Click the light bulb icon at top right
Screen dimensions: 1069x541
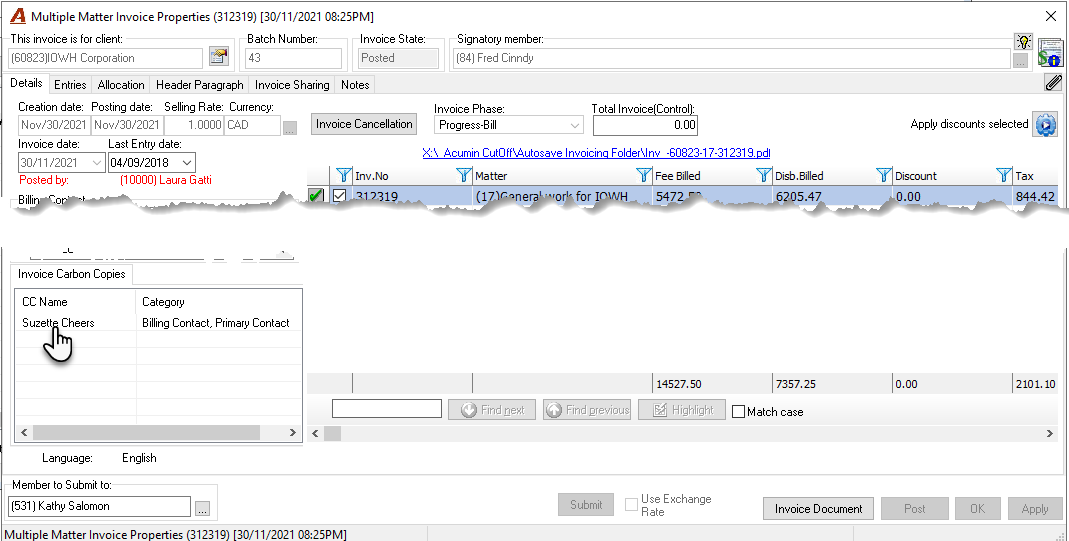[x=1023, y=41]
